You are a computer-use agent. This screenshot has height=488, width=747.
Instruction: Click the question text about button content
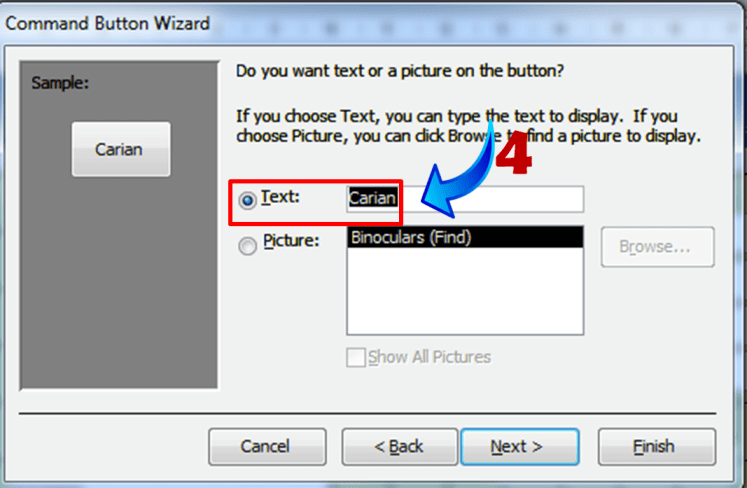[x=400, y=71]
